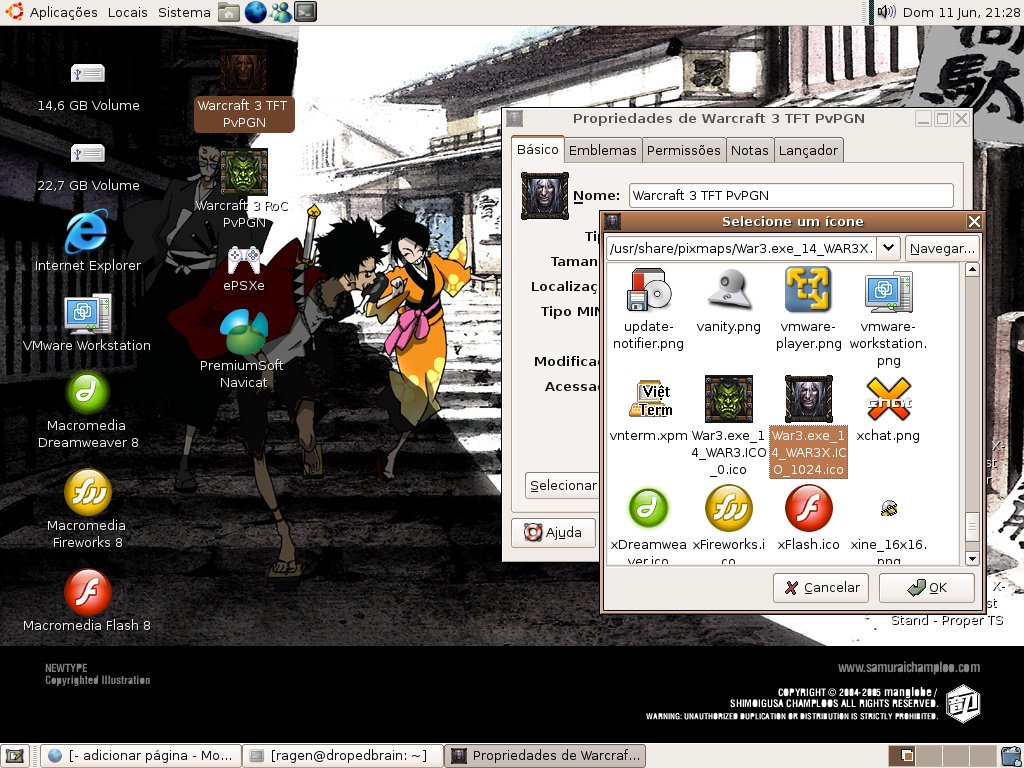
Task: Select the orc War3.exe_14_WAR3.ICO_0.ico icon
Action: [x=728, y=400]
